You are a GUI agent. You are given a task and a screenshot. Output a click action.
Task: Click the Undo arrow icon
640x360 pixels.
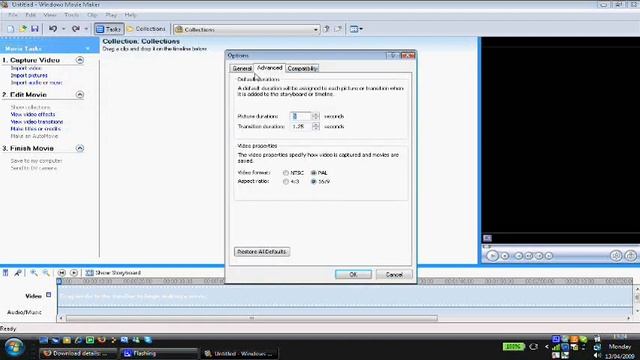(x=53, y=29)
